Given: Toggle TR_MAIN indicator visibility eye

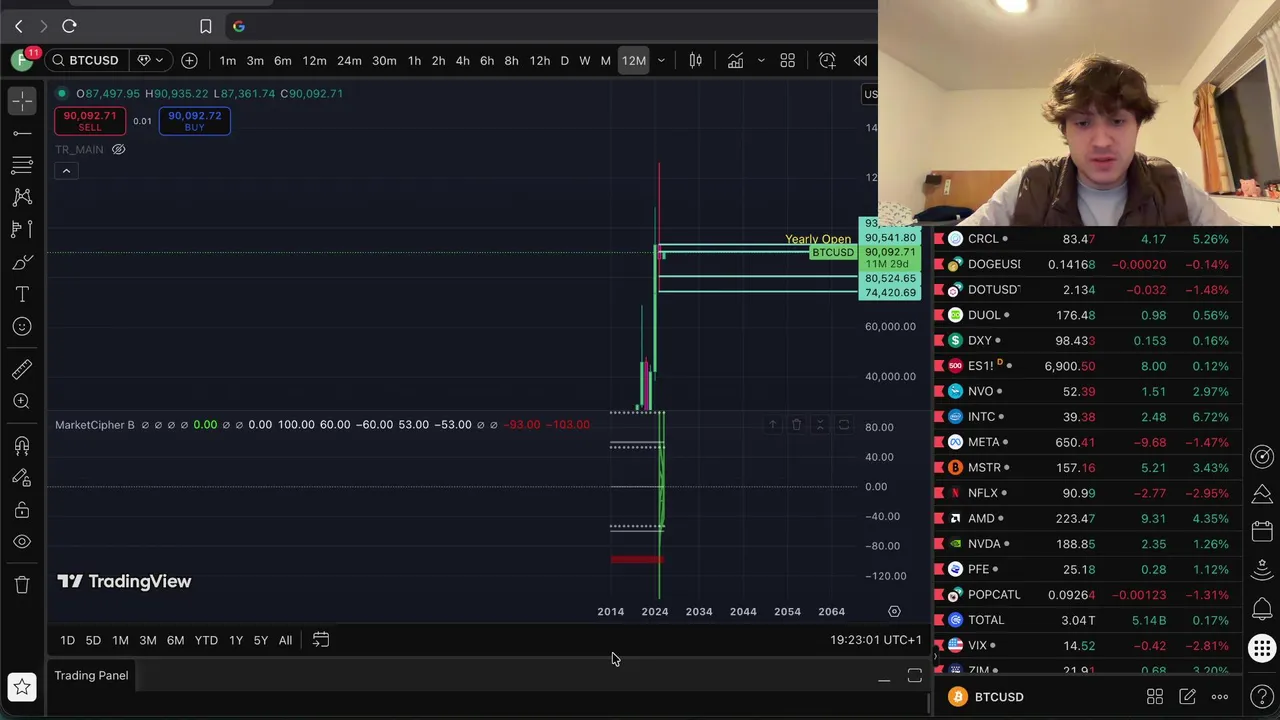Looking at the screenshot, I should pos(118,150).
